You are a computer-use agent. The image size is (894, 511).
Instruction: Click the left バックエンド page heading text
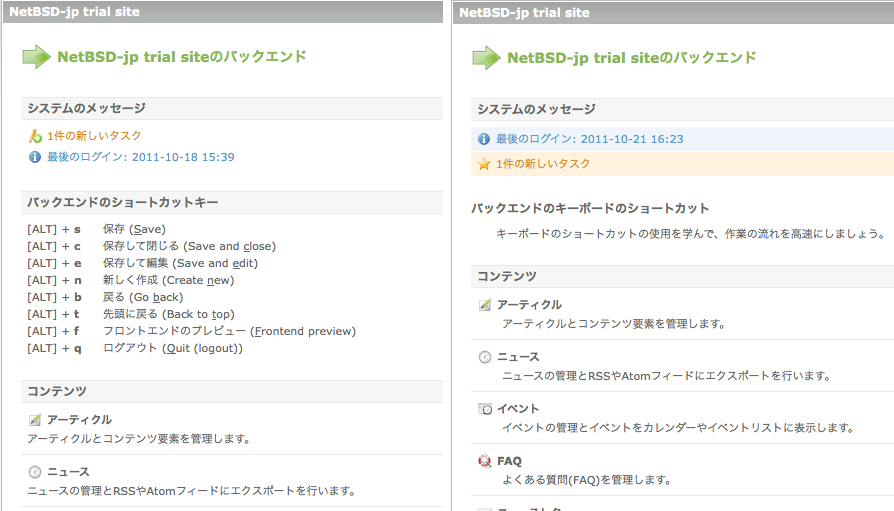(x=182, y=57)
